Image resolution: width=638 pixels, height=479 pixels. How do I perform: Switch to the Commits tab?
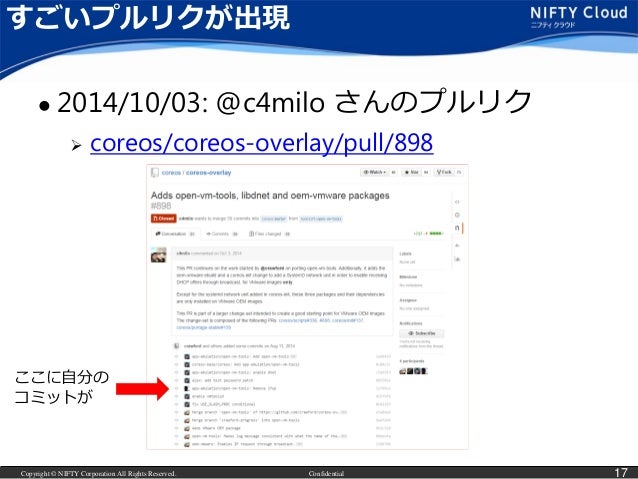tap(222, 234)
